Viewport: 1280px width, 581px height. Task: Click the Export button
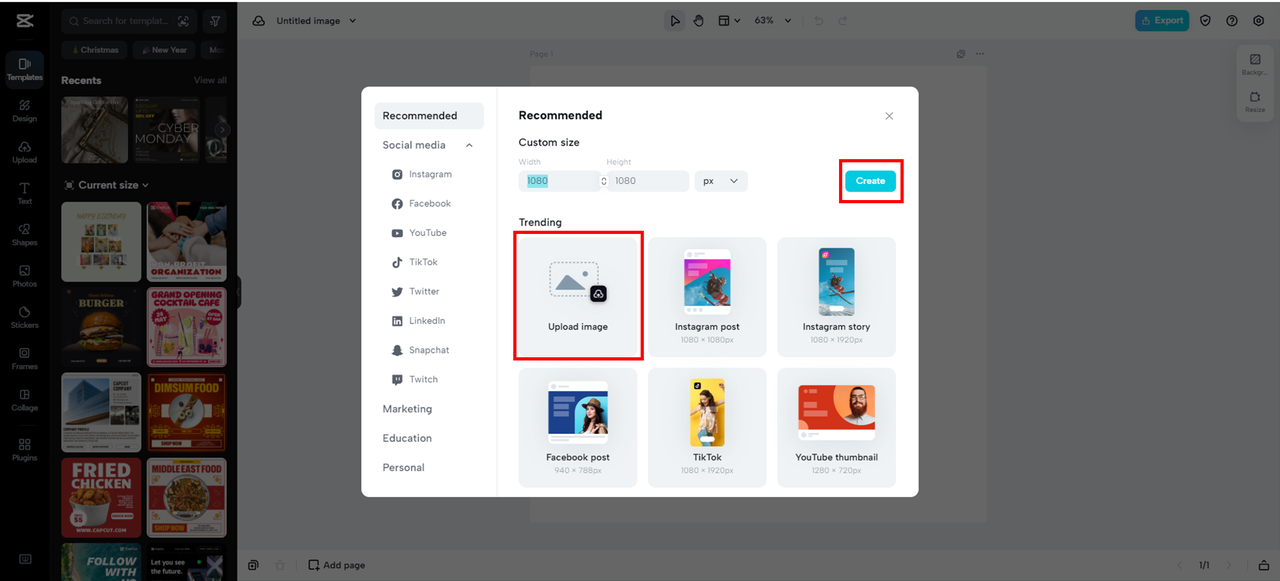point(1161,20)
